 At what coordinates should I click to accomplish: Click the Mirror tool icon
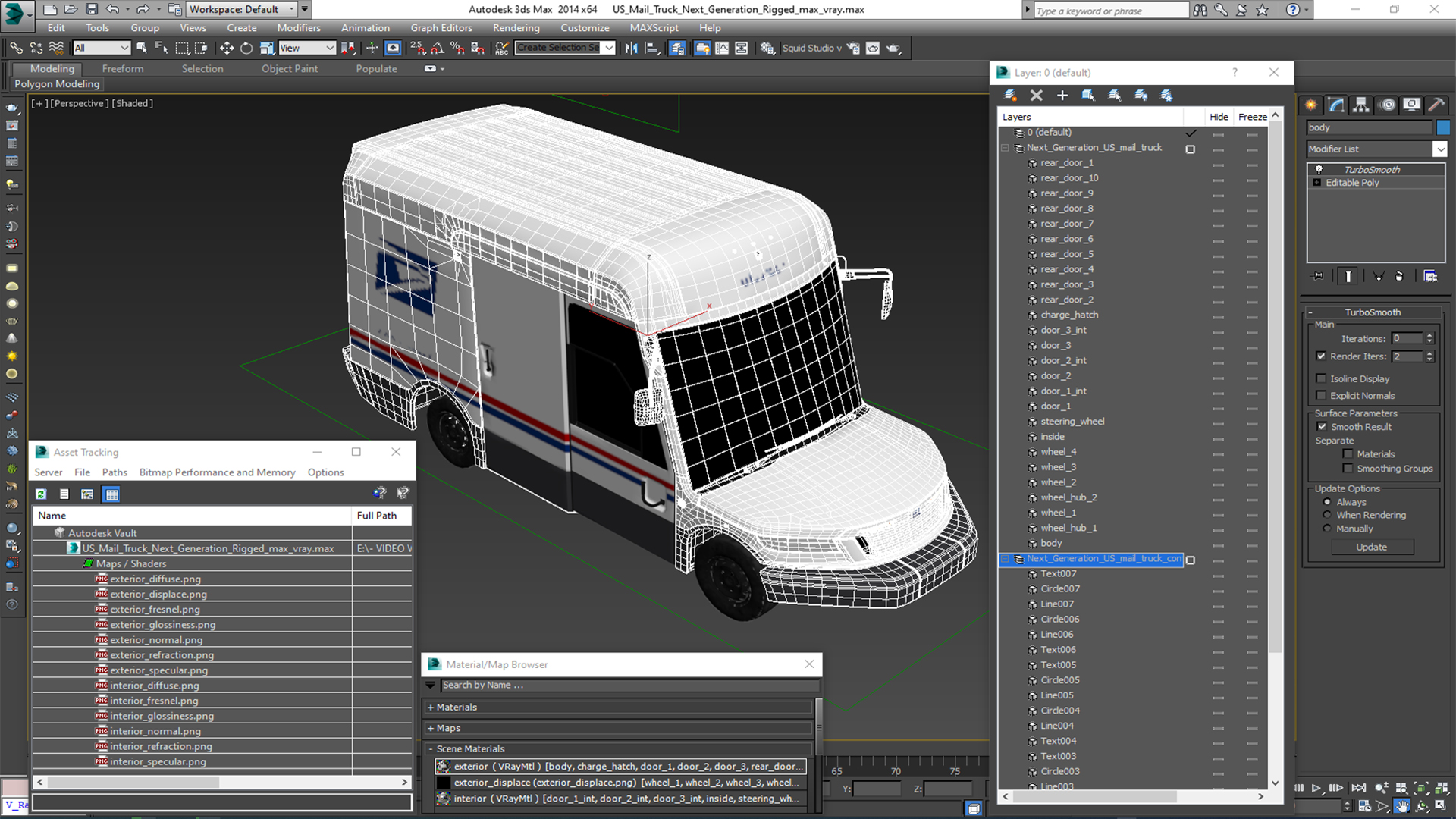point(631,48)
